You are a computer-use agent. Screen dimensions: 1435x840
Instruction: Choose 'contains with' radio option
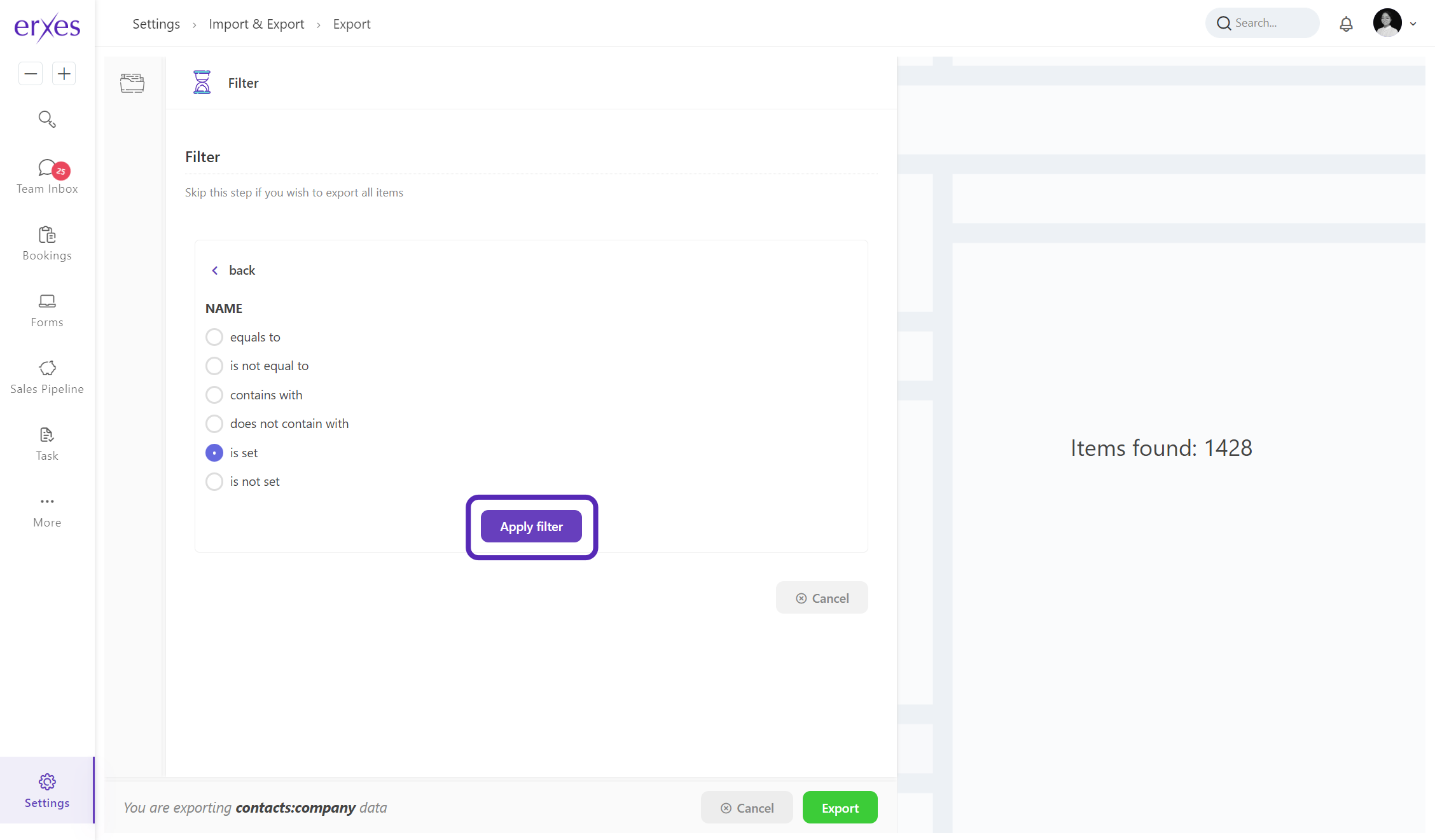214,395
